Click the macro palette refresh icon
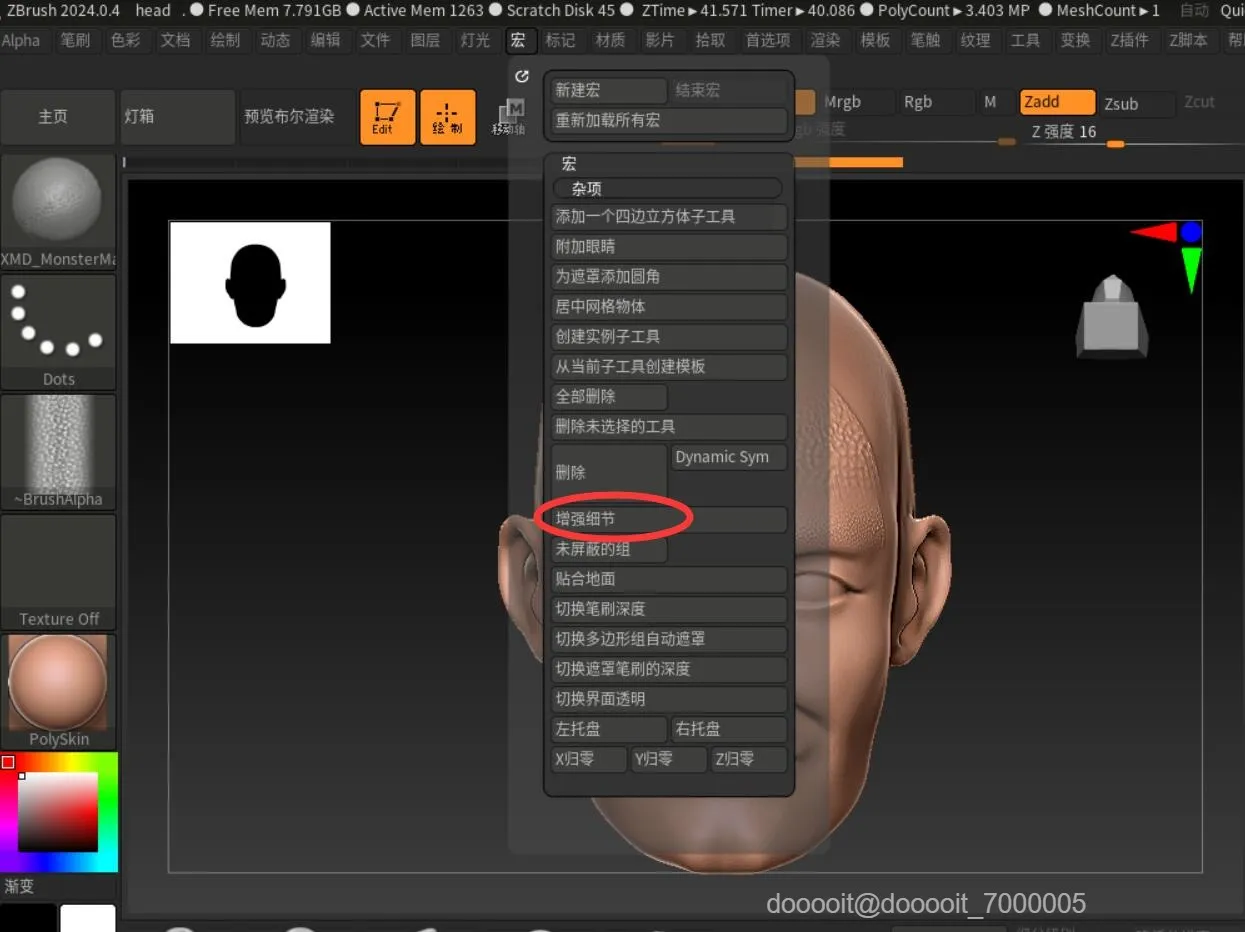Screen dimensions: 1245x932 521,77
